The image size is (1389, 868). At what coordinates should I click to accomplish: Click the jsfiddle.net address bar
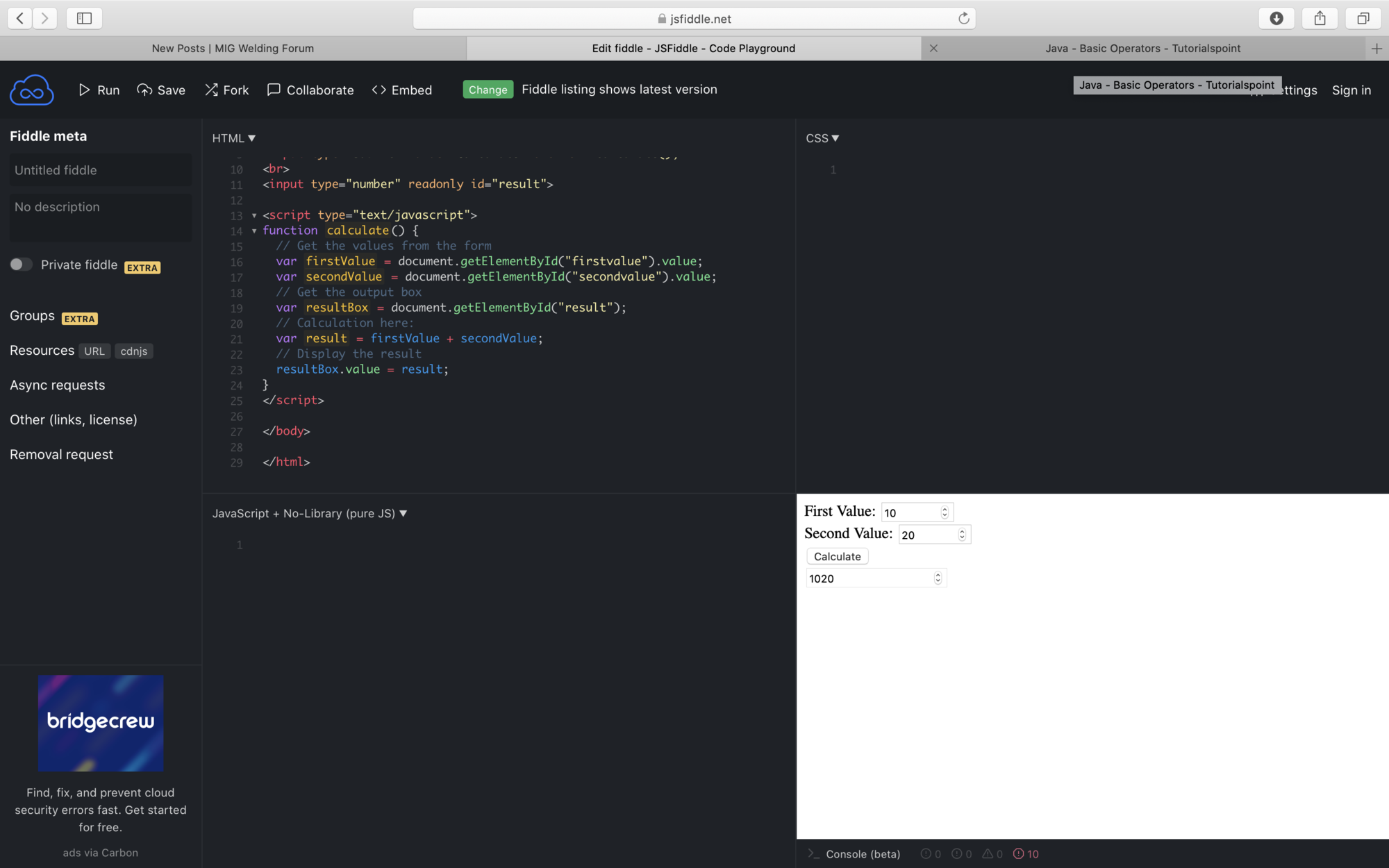point(694,18)
